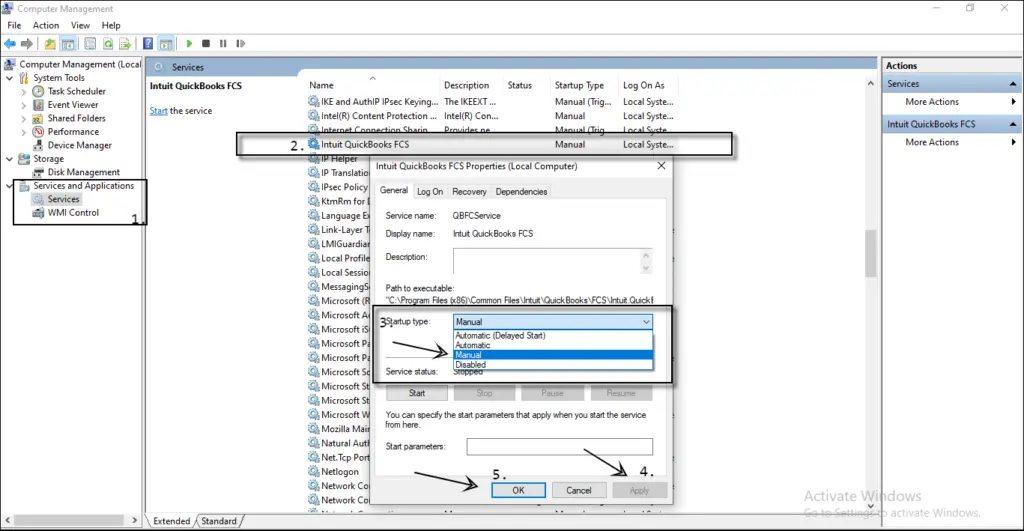Select Disk Management under Storage

(x=83, y=172)
